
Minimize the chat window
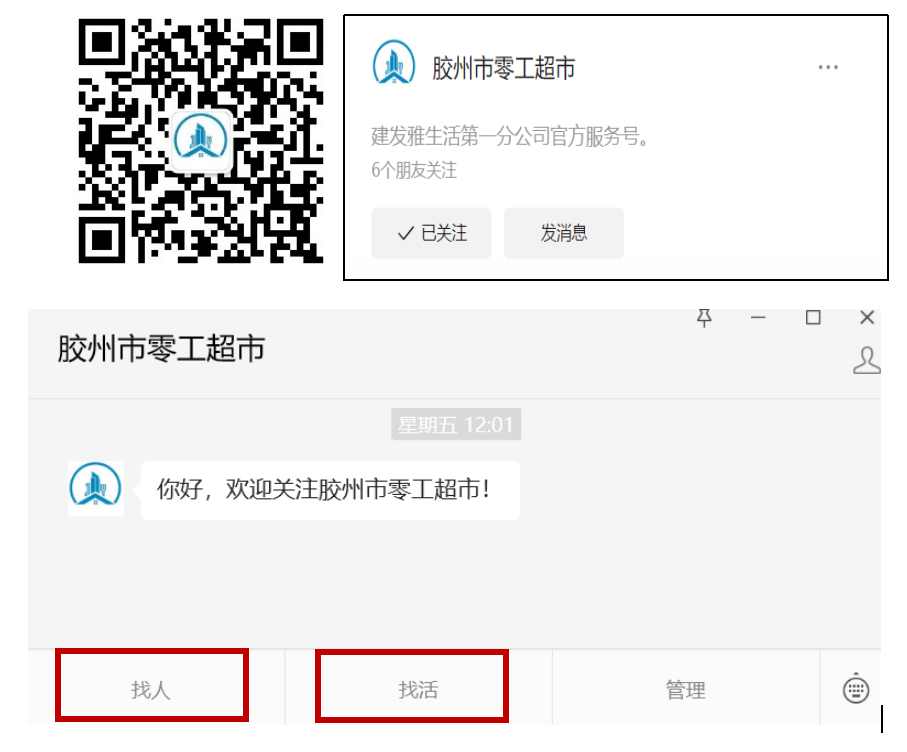758,318
